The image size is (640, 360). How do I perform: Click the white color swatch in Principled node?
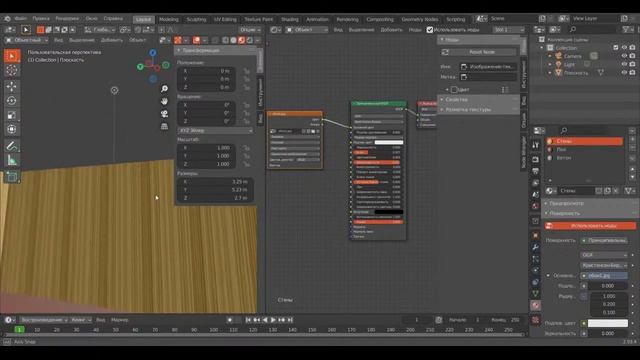pyautogui.click(x=389, y=142)
